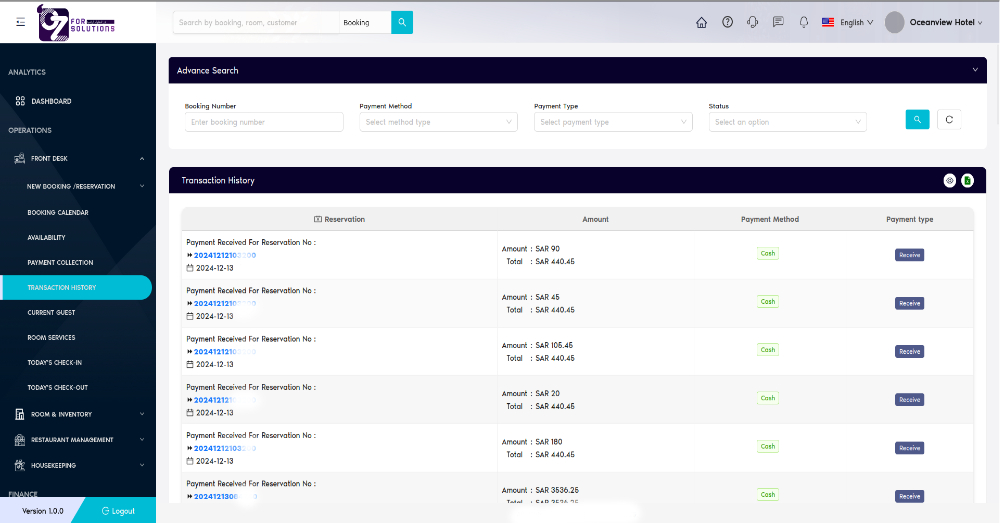Image resolution: width=1000 pixels, height=523 pixels.
Task: Click Amount SAR 3536.26 value
Action: click(557, 490)
